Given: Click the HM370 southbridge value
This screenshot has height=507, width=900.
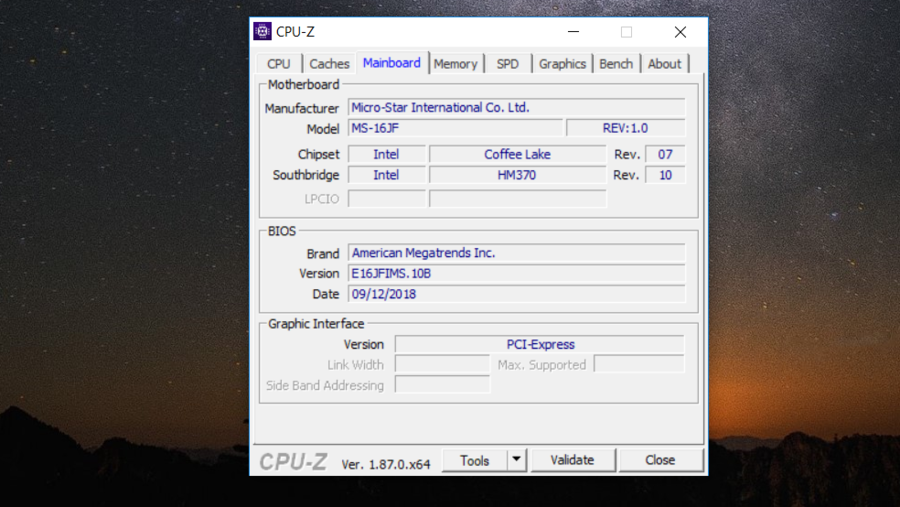Looking at the screenshot, I should pos(517,175).
